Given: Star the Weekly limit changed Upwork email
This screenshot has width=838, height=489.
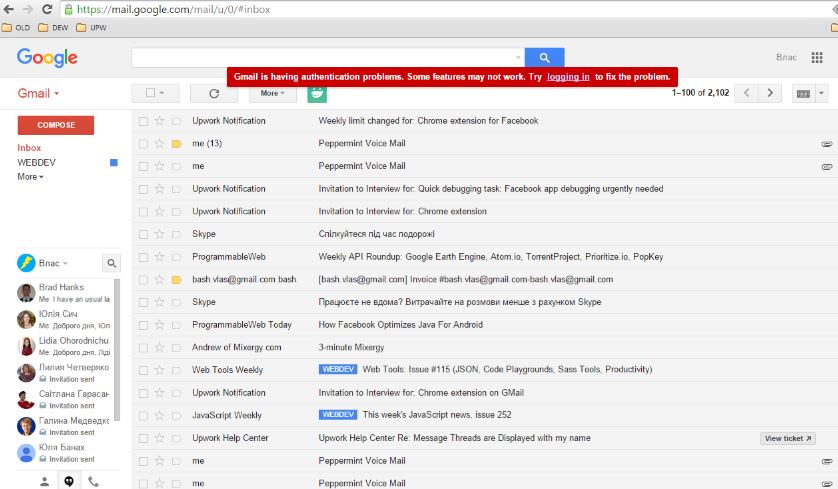Looking at the screenshot, I should (x=159, y=121).
